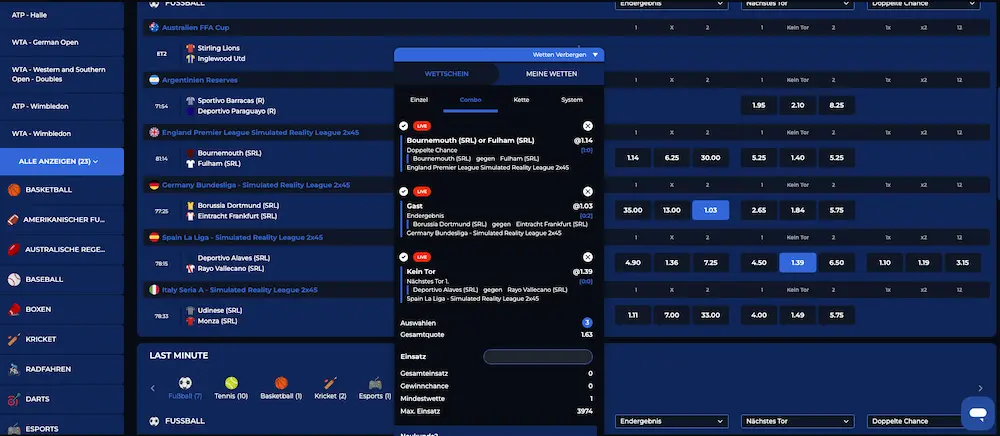Viewport: 1000px width, 436px height.
Task: Select Basketball (1) in Last Minute
Action: [281, 388]
